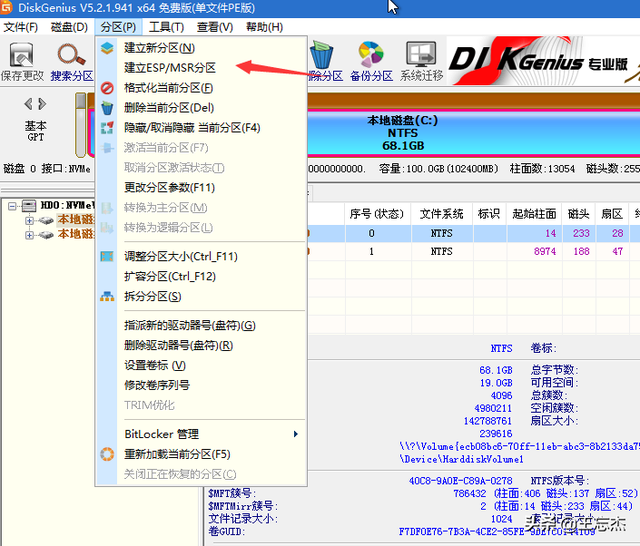Open the 查看(V) menu
The image size is (640, 546).
pyautogui.click(x=215, y=27)
